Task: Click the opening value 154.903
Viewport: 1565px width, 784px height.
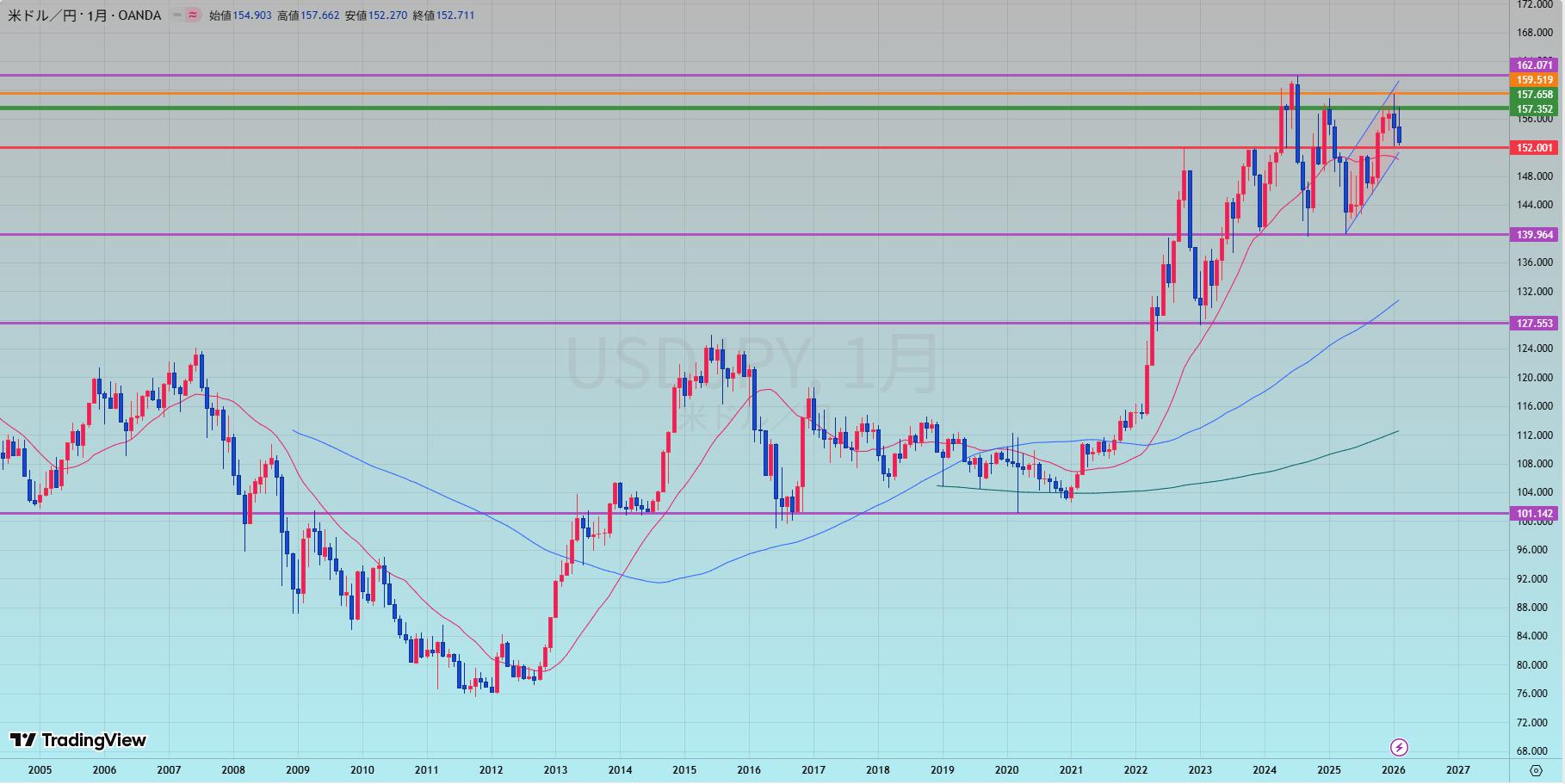Action: (x=252, y=15)
